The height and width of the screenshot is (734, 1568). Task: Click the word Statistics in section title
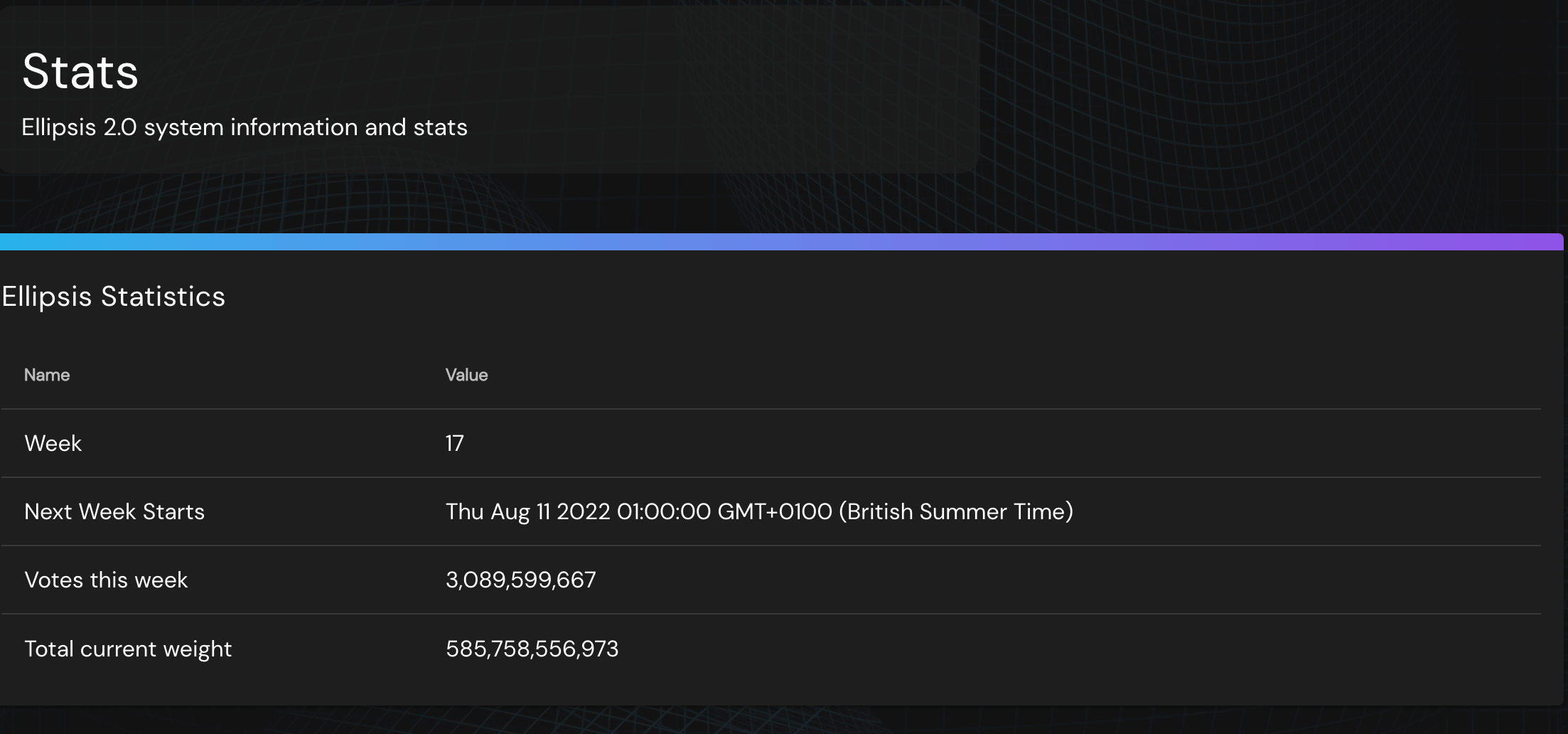coord(163,297)
